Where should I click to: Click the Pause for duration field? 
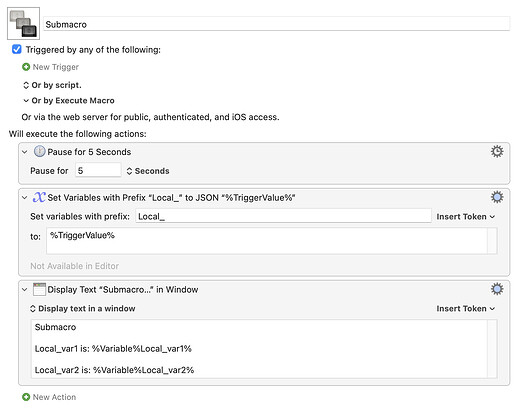click(98, 171)
